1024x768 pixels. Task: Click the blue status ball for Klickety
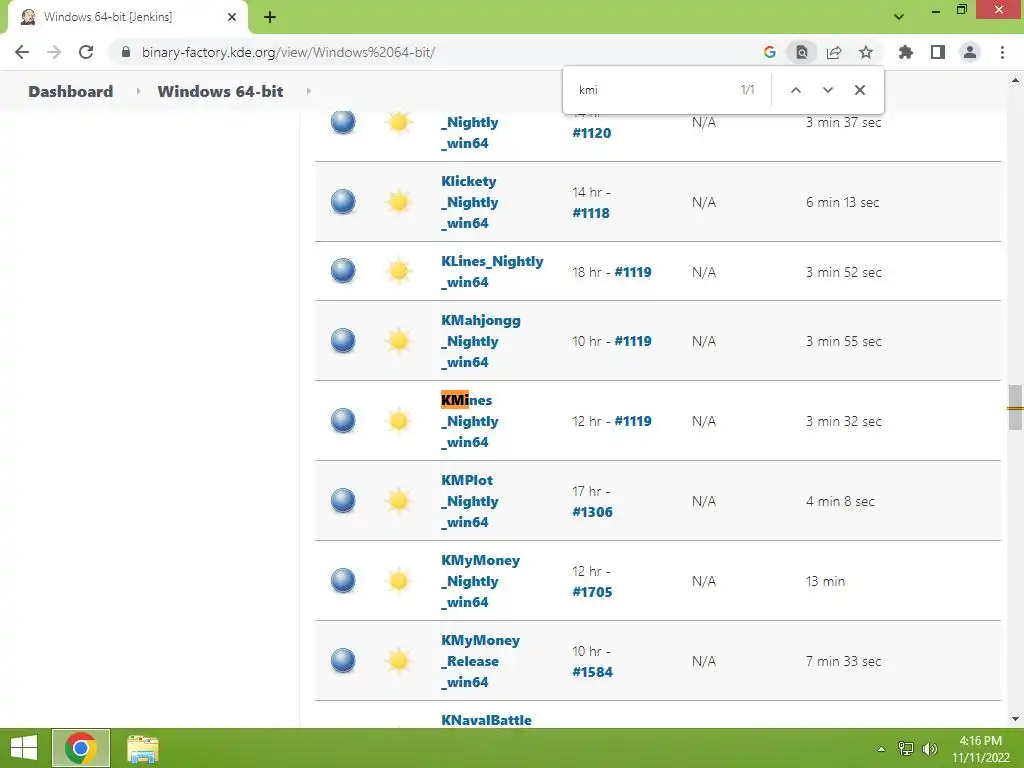click(x=343, y=202)
